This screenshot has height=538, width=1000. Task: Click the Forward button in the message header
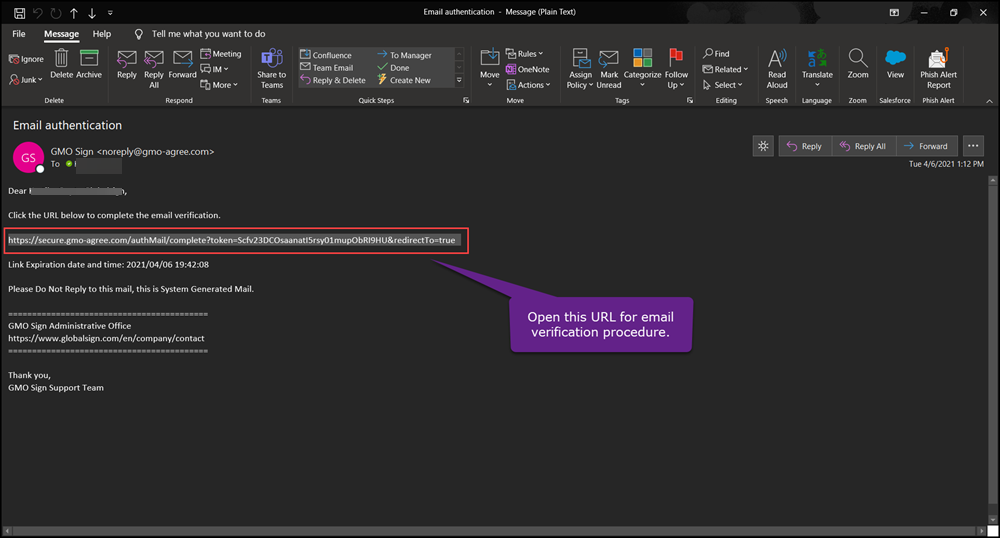(926, 146)
